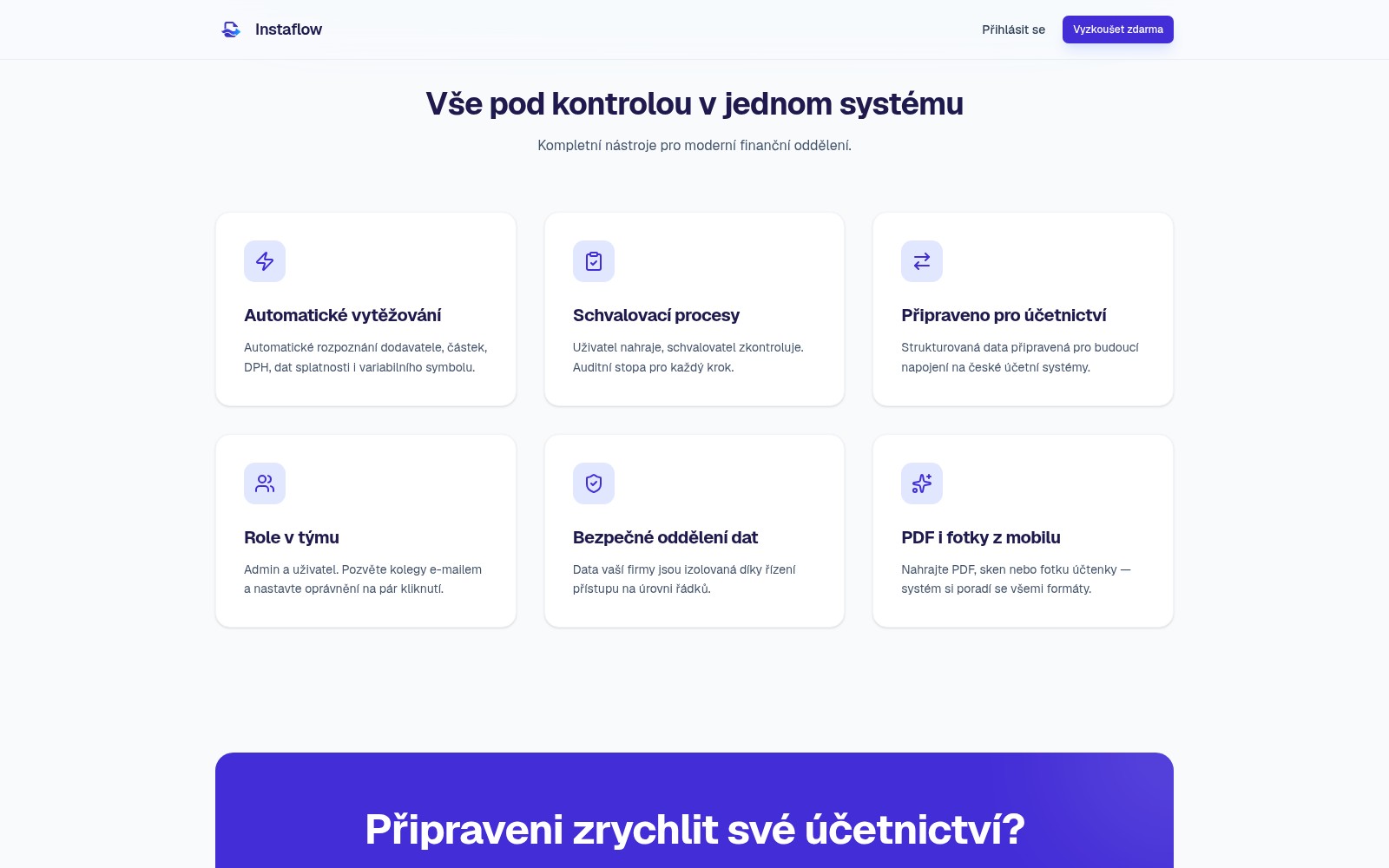The width and height of the screenshot is (1389, 868).
Task: Select the Automatické vytěžování card title
Action: (x=342, y=315)
